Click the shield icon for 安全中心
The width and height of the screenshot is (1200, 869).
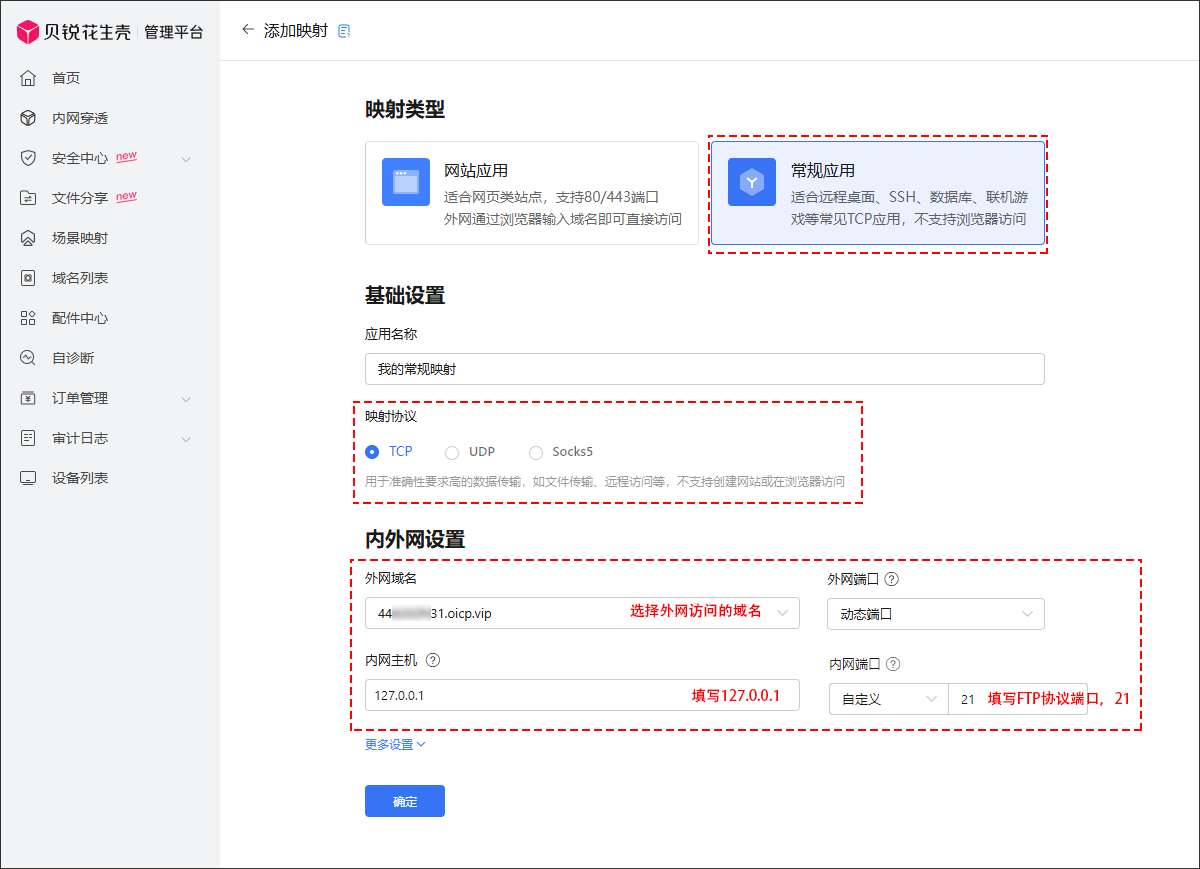(28, 158)
